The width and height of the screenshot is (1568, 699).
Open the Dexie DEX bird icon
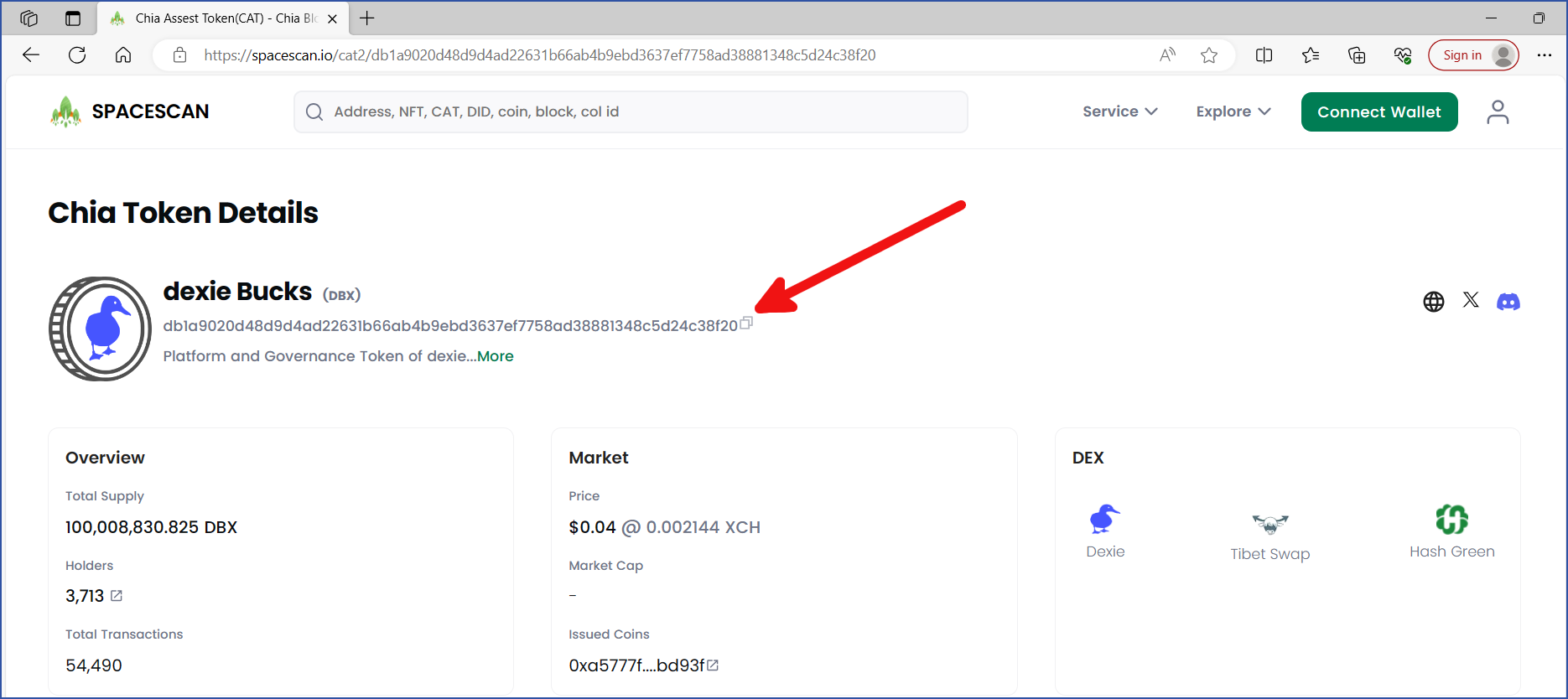[x=1105, y=519]
